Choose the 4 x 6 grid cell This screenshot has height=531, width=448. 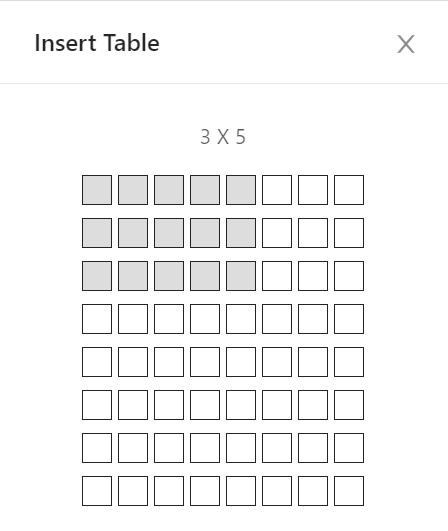(x=277, y=319)
